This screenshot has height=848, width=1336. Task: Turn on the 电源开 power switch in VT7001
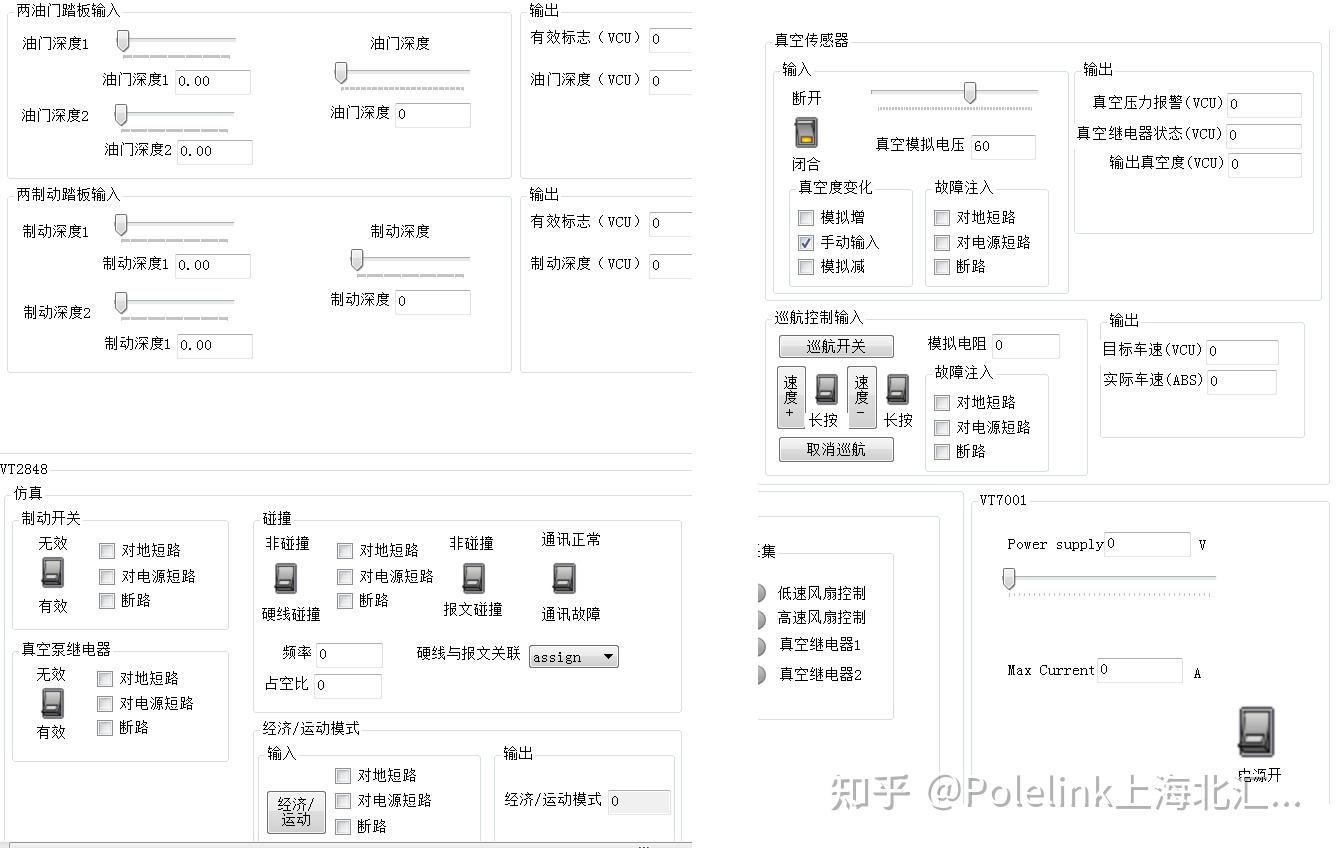[1255, 733]
